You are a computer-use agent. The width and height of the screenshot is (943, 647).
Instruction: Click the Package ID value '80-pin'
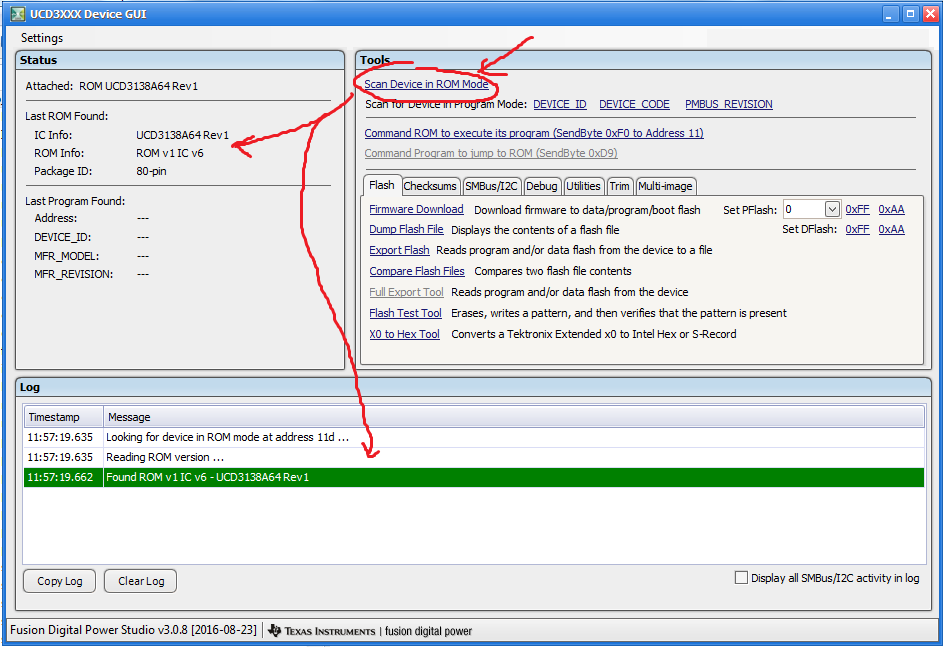[151, 171]
